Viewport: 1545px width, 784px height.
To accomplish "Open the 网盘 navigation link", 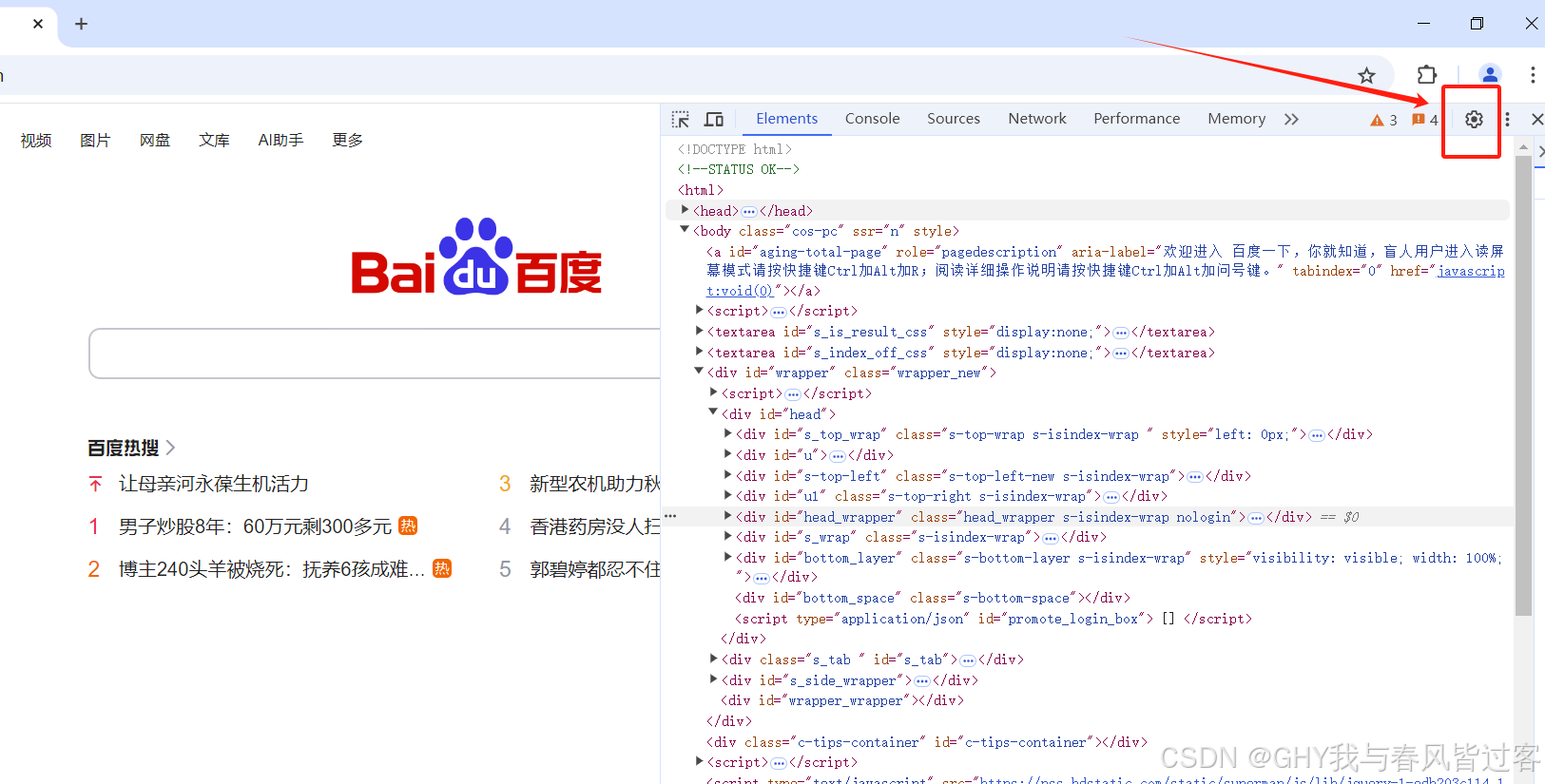I will point(155,141).
